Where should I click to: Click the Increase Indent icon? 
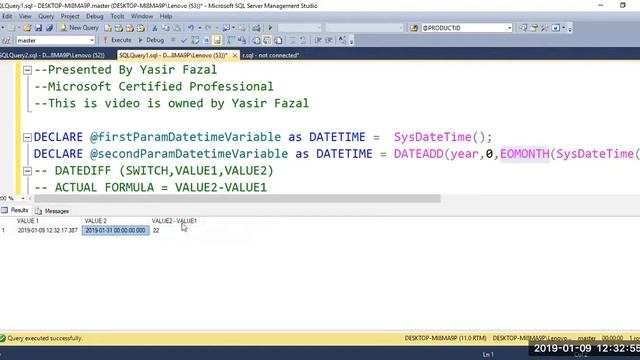coord(329,40)
